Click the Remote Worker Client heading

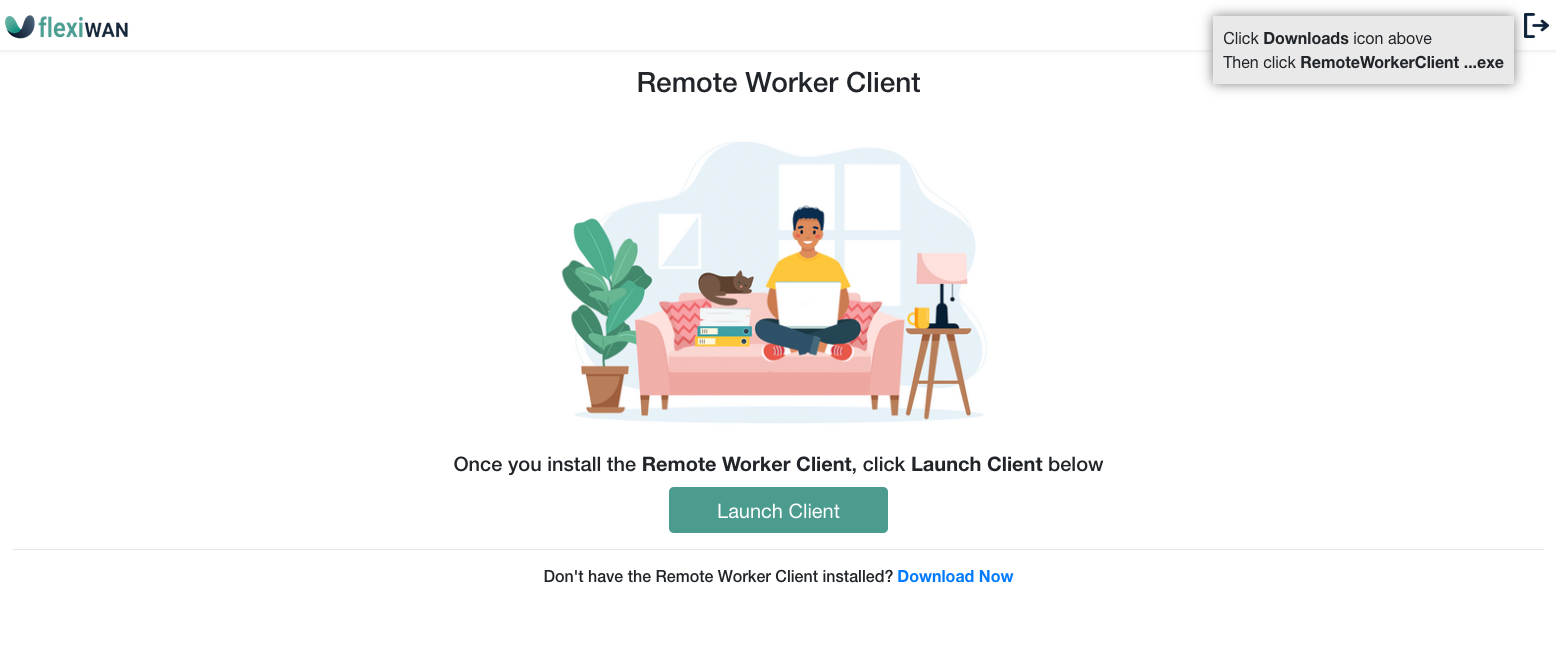click(778, 82)
